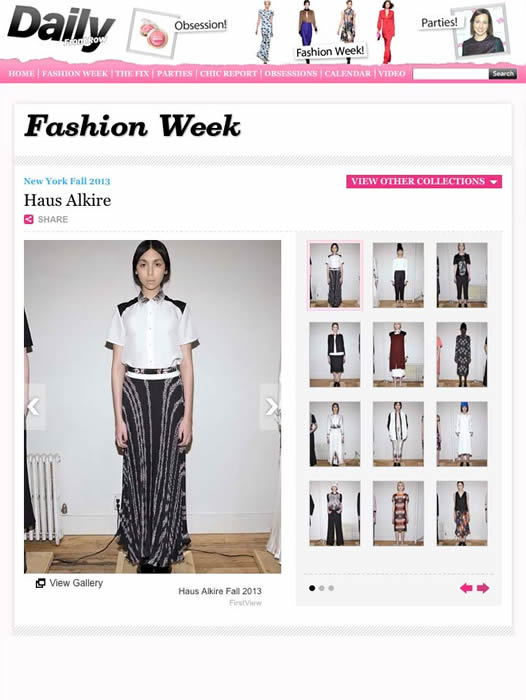526x700 pixels.
Task: Open the Fashion Week nav menu item
Action: [x=75, y=74]
